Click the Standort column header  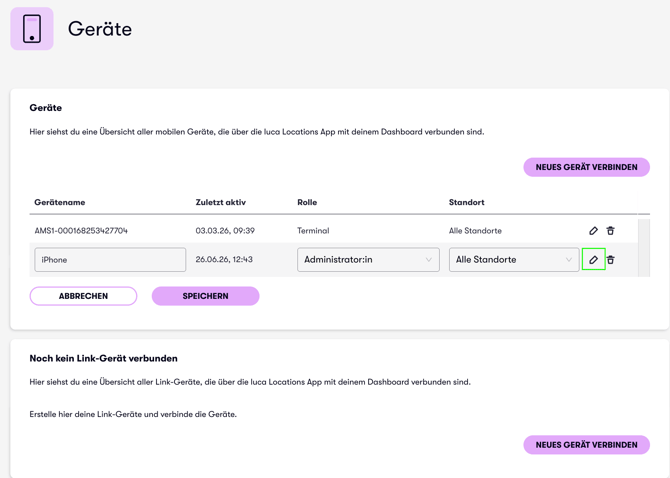coord(466,202)
